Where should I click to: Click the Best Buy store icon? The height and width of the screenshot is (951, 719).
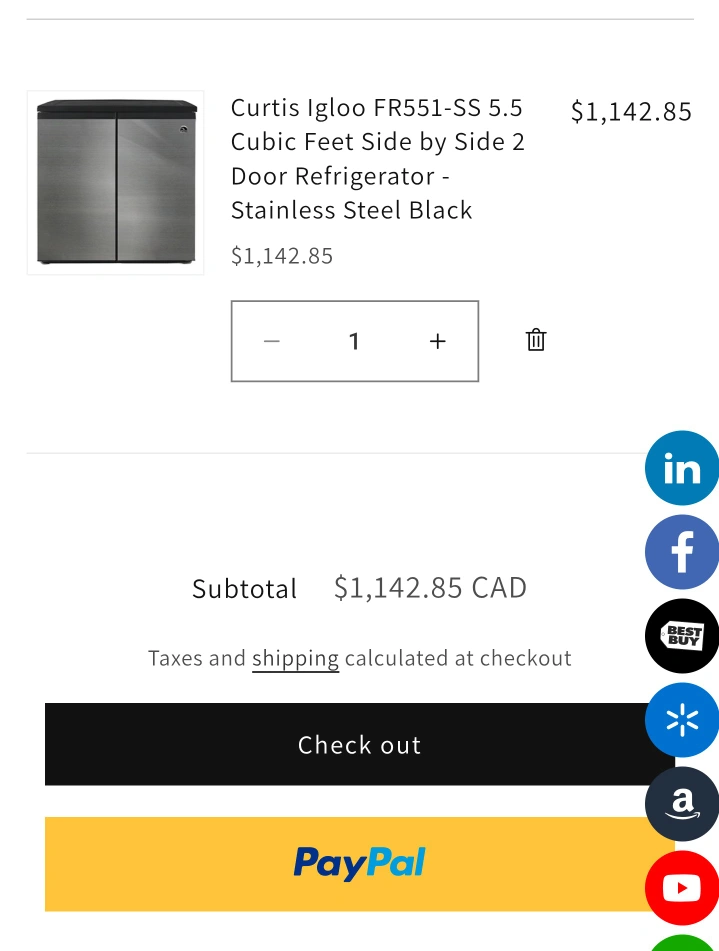click(x=682, y=636)
